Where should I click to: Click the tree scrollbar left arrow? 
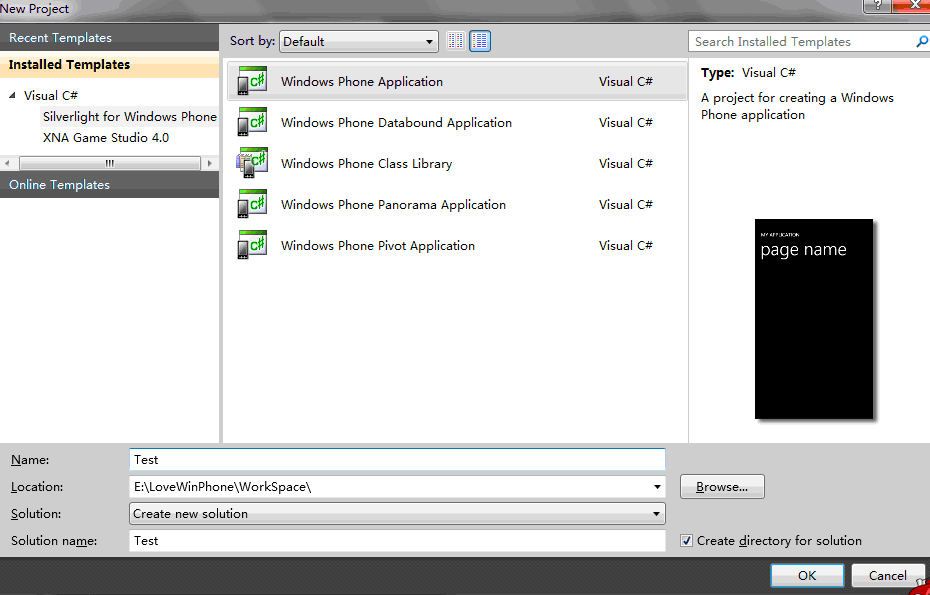coord(7,163)
